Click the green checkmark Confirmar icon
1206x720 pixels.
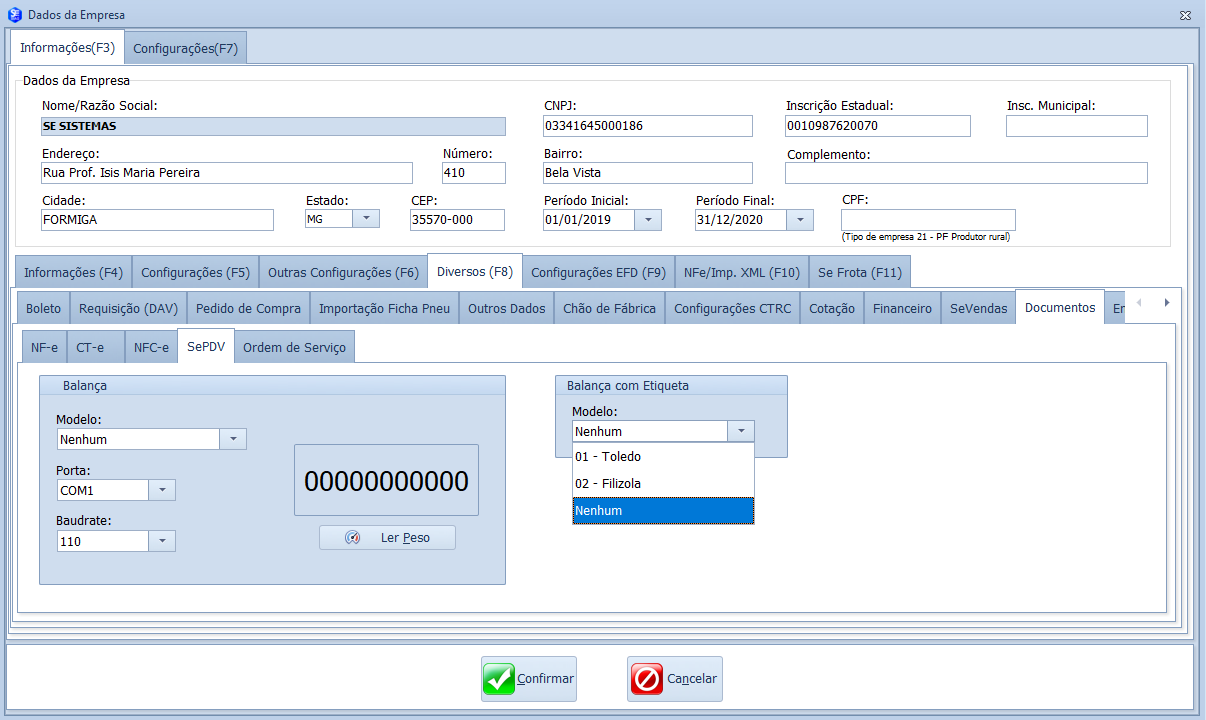tap(498, 679)
